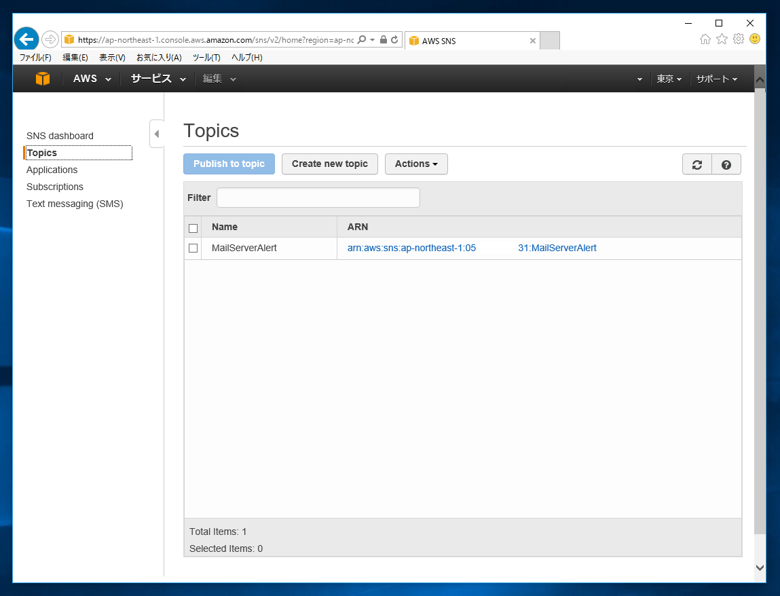
Task: Select Topics in the sidebar
Action: (78, 153)
